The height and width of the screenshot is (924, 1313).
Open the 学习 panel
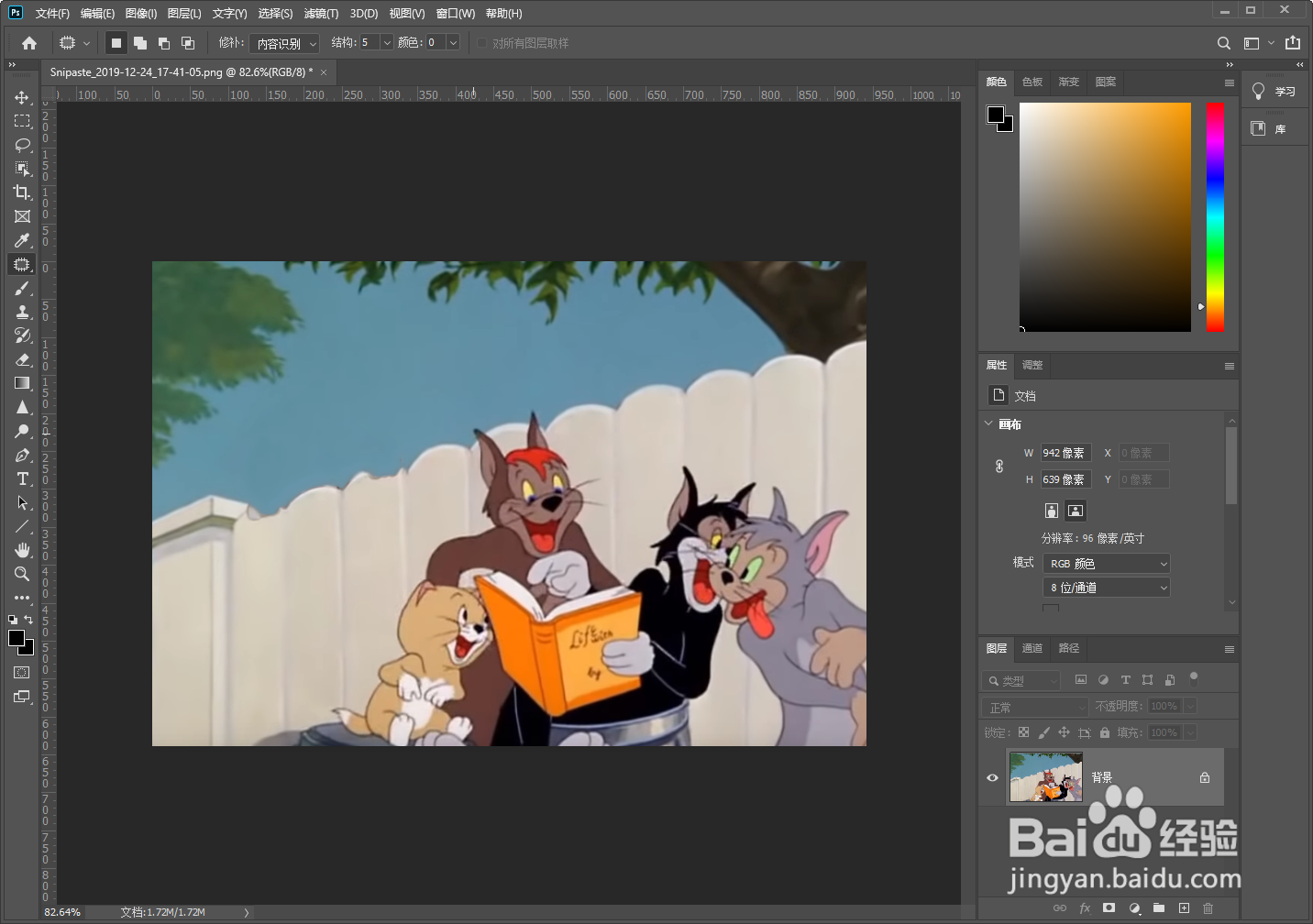click(x=1275, y=92)
